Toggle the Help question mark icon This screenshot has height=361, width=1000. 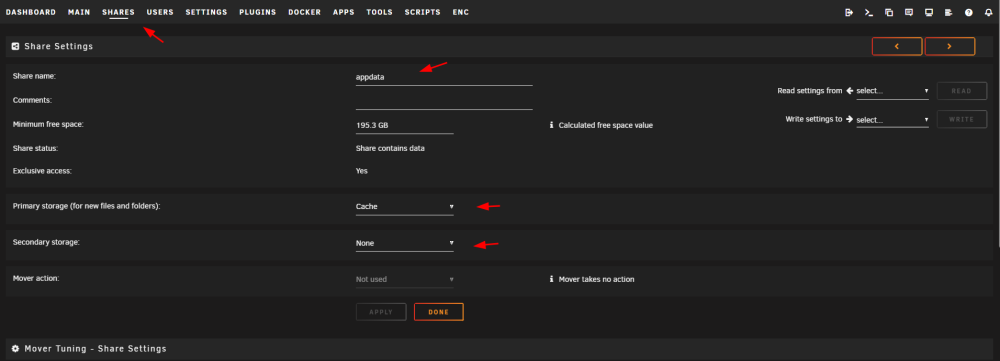coord(969,12)
